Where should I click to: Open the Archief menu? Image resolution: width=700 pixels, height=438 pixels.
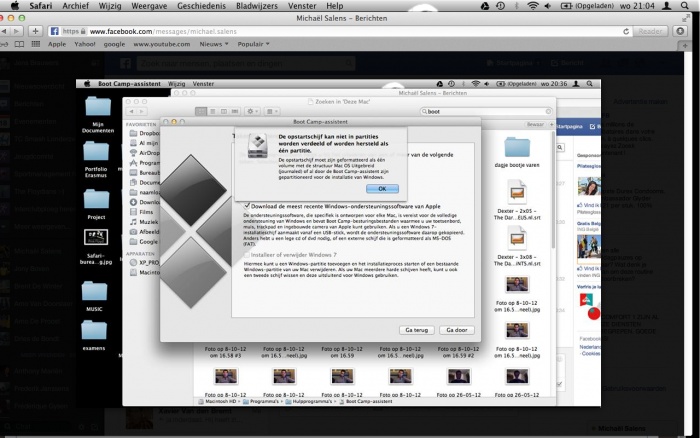(x=75, y=6)
